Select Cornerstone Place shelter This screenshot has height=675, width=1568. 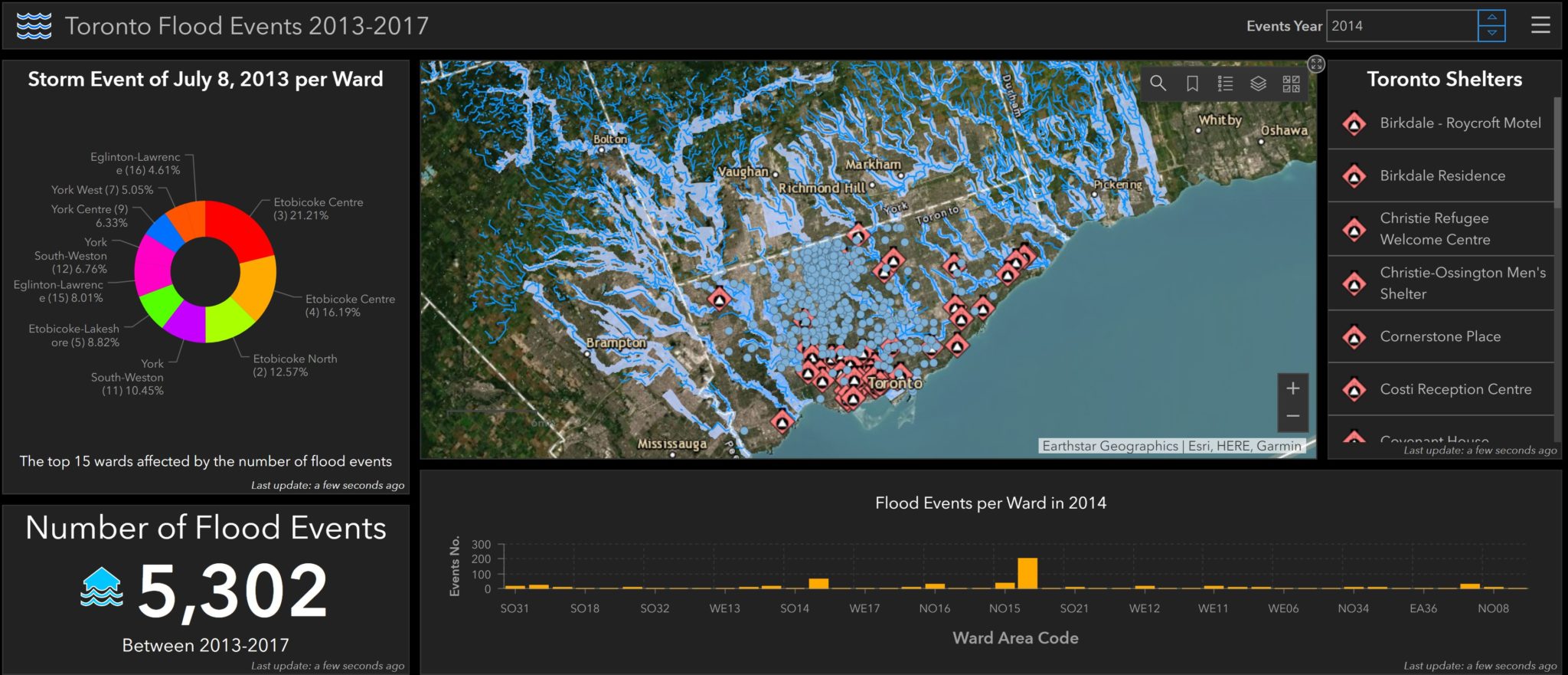[x=1441, y=336]
